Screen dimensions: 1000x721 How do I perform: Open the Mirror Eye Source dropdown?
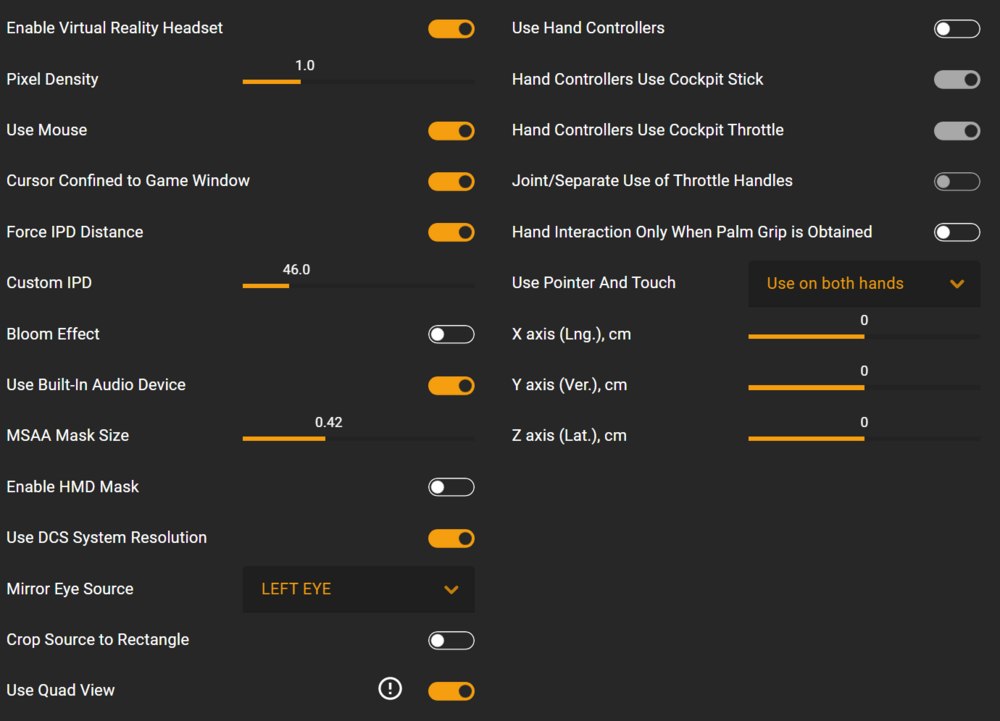pyautogui.click(x=358, y=589)
